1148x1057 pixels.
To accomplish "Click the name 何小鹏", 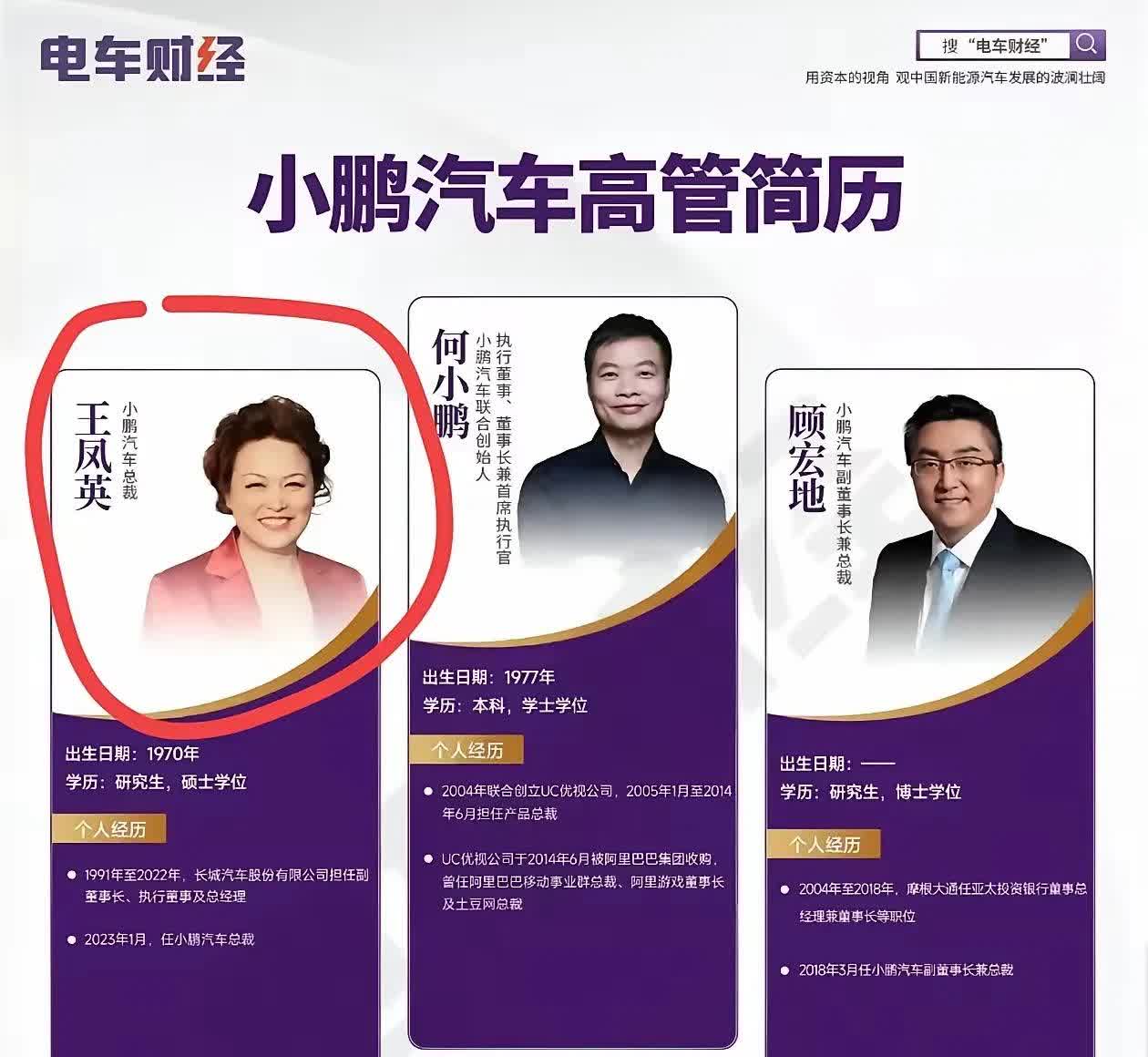I will coord(451,385).
